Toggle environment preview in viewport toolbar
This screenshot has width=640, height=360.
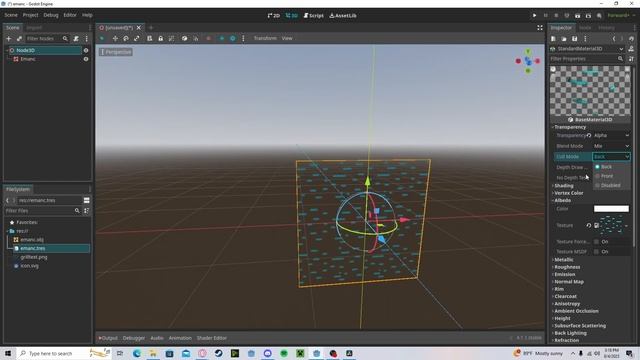pyautogui.click(x=233, y=38)
